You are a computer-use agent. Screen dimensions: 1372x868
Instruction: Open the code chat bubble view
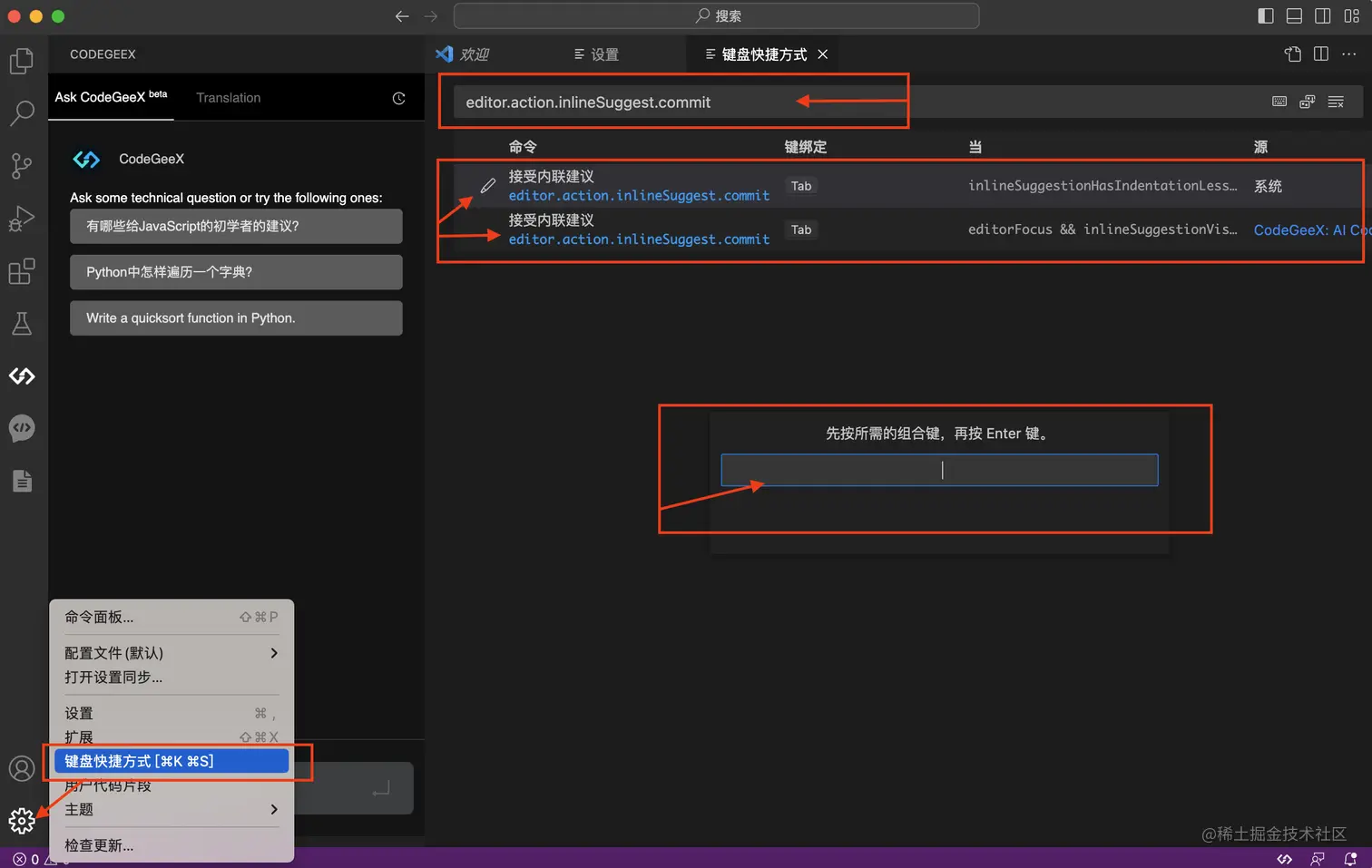pos(22,428)
